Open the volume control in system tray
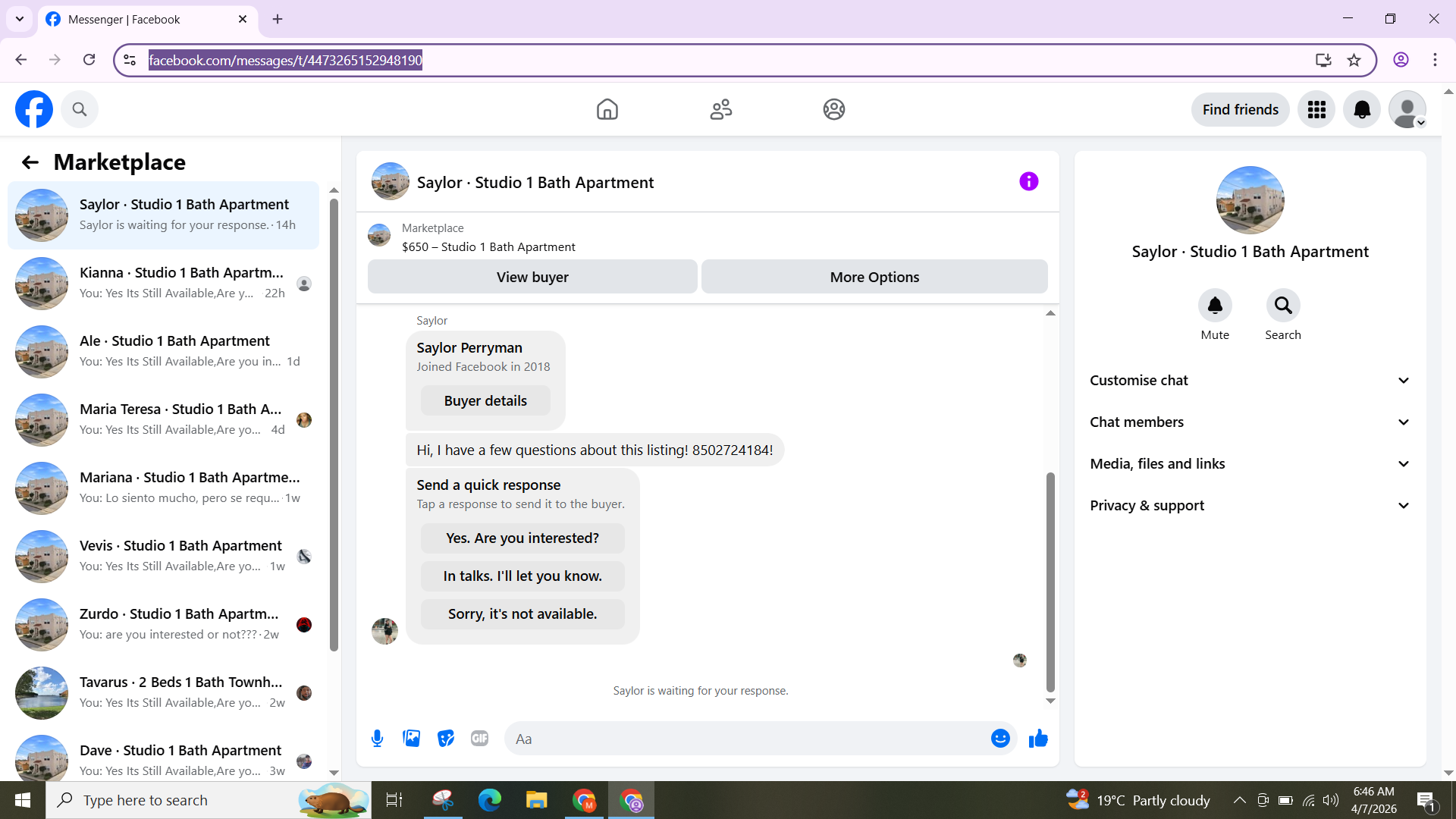 1331,800
